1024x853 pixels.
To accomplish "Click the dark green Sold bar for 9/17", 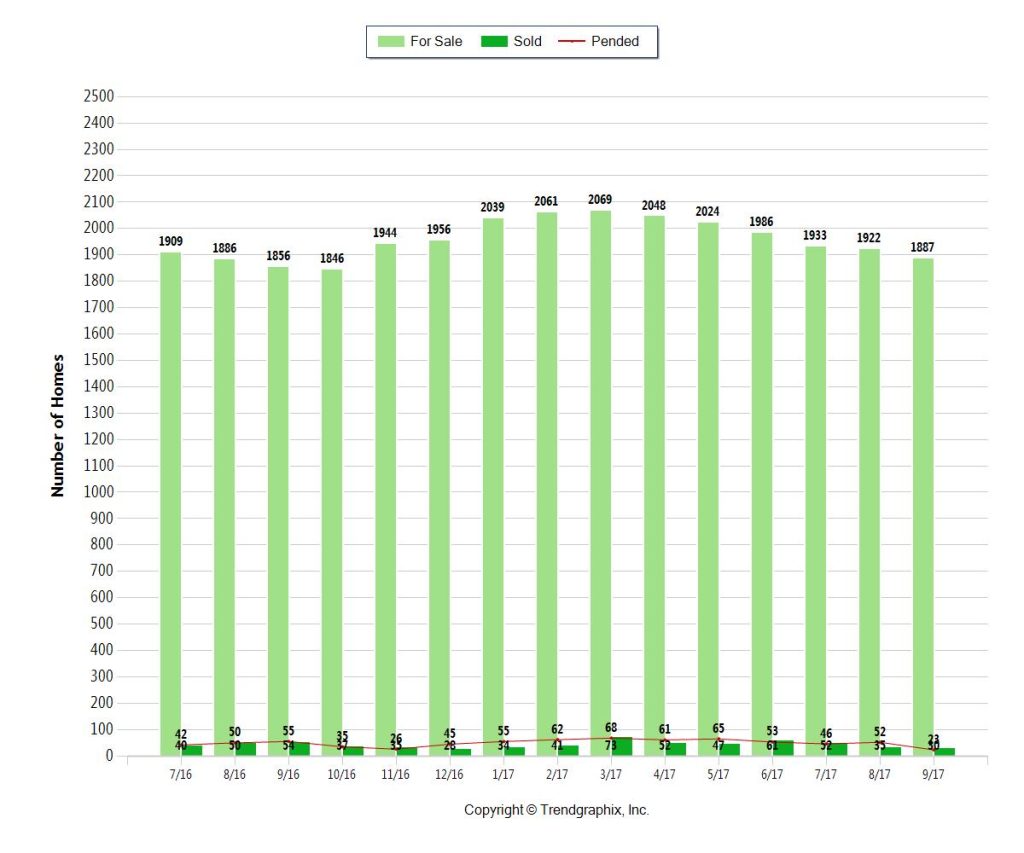I will pyautogui.click(x=944, y=752).
